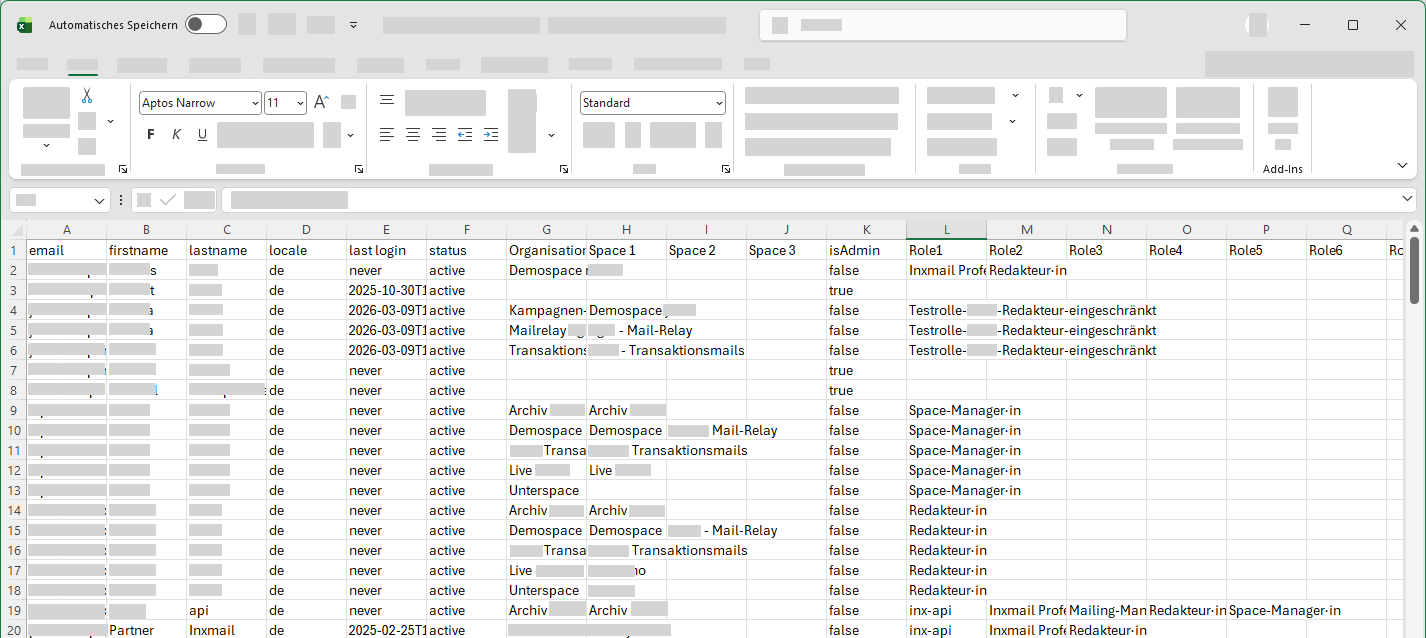Increase font size with the large A
1426x638 pixels.
point(321,102)
